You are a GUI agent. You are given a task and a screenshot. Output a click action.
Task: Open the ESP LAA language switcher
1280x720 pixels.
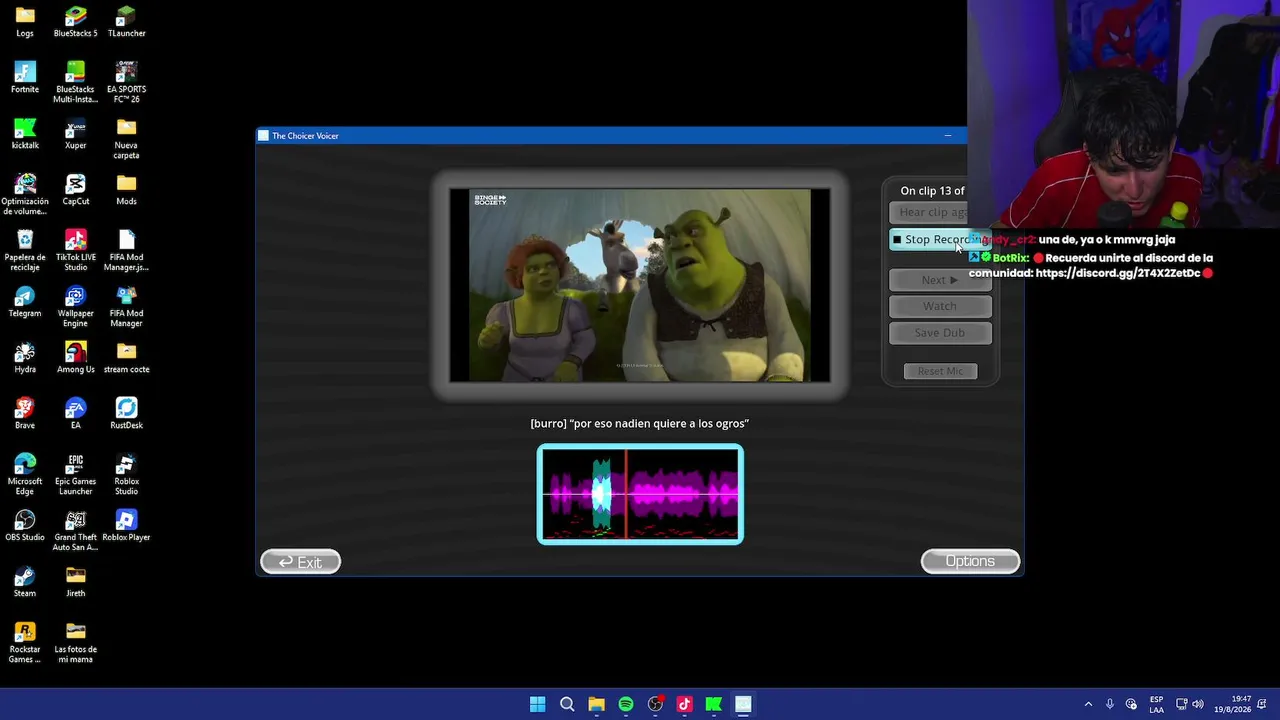[x=1156, y=704]
